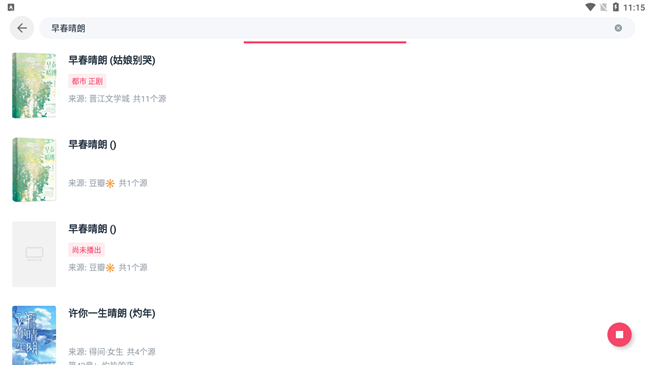Viewport: 650px width, 365px height.
Task: Select the 都市 正剧 tag
Action: (87, 81)
